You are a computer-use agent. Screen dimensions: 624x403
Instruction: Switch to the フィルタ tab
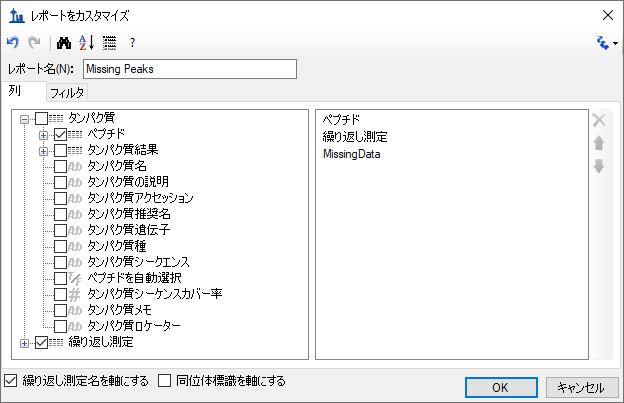pyautogui.click(x=67, y=93)
